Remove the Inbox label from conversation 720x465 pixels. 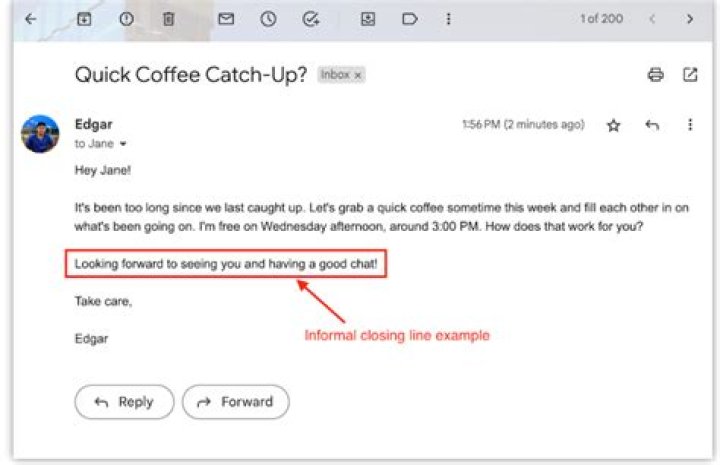coord(358,75)
